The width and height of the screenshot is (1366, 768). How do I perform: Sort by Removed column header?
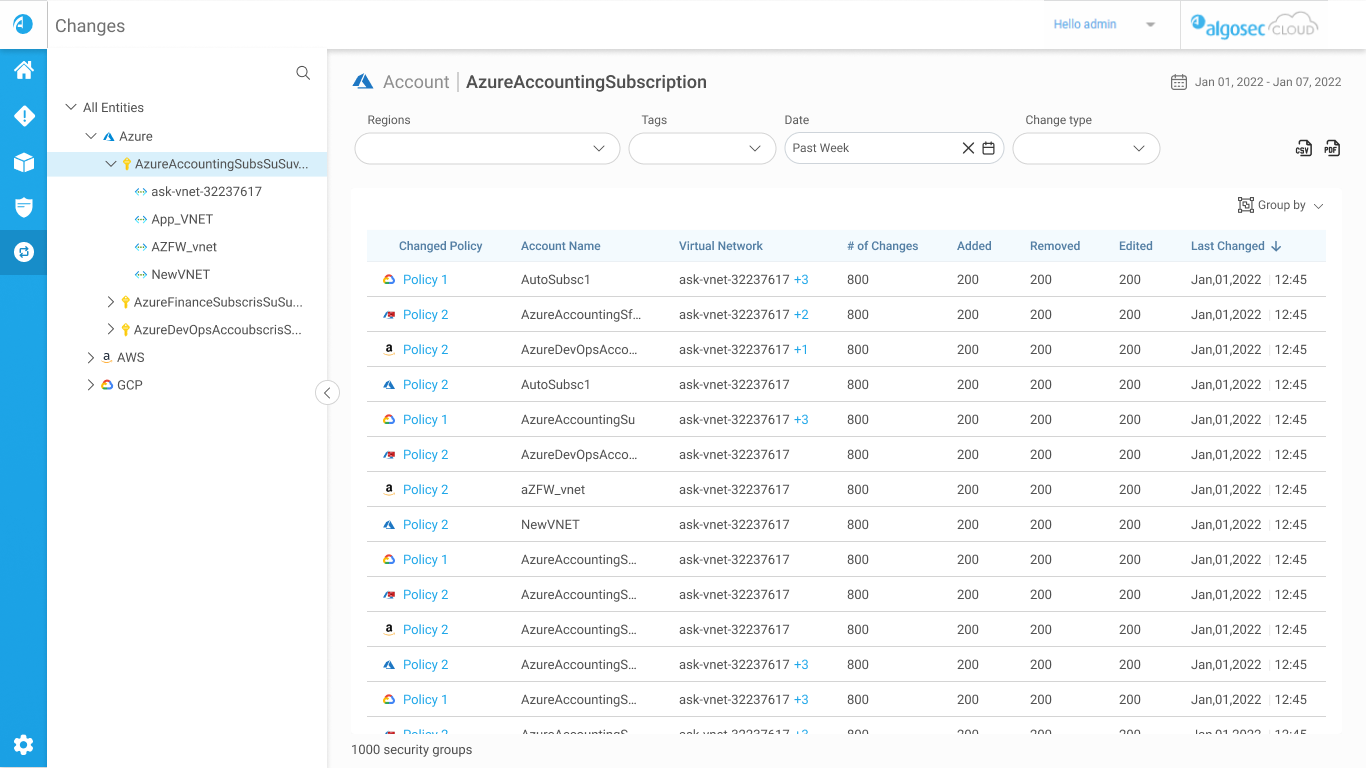click(x=1055, y=246)
